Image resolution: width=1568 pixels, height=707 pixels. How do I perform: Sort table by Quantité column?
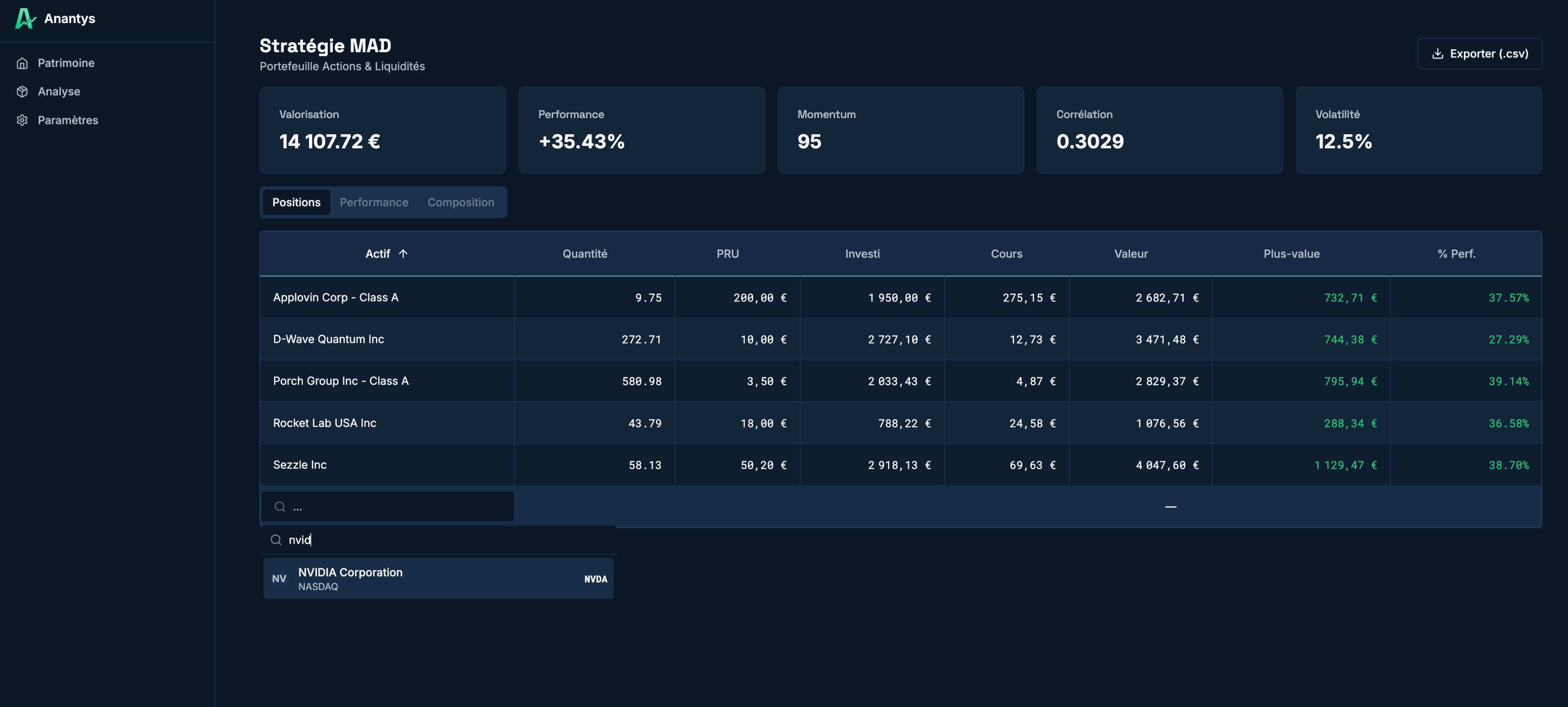pos(584,254)
